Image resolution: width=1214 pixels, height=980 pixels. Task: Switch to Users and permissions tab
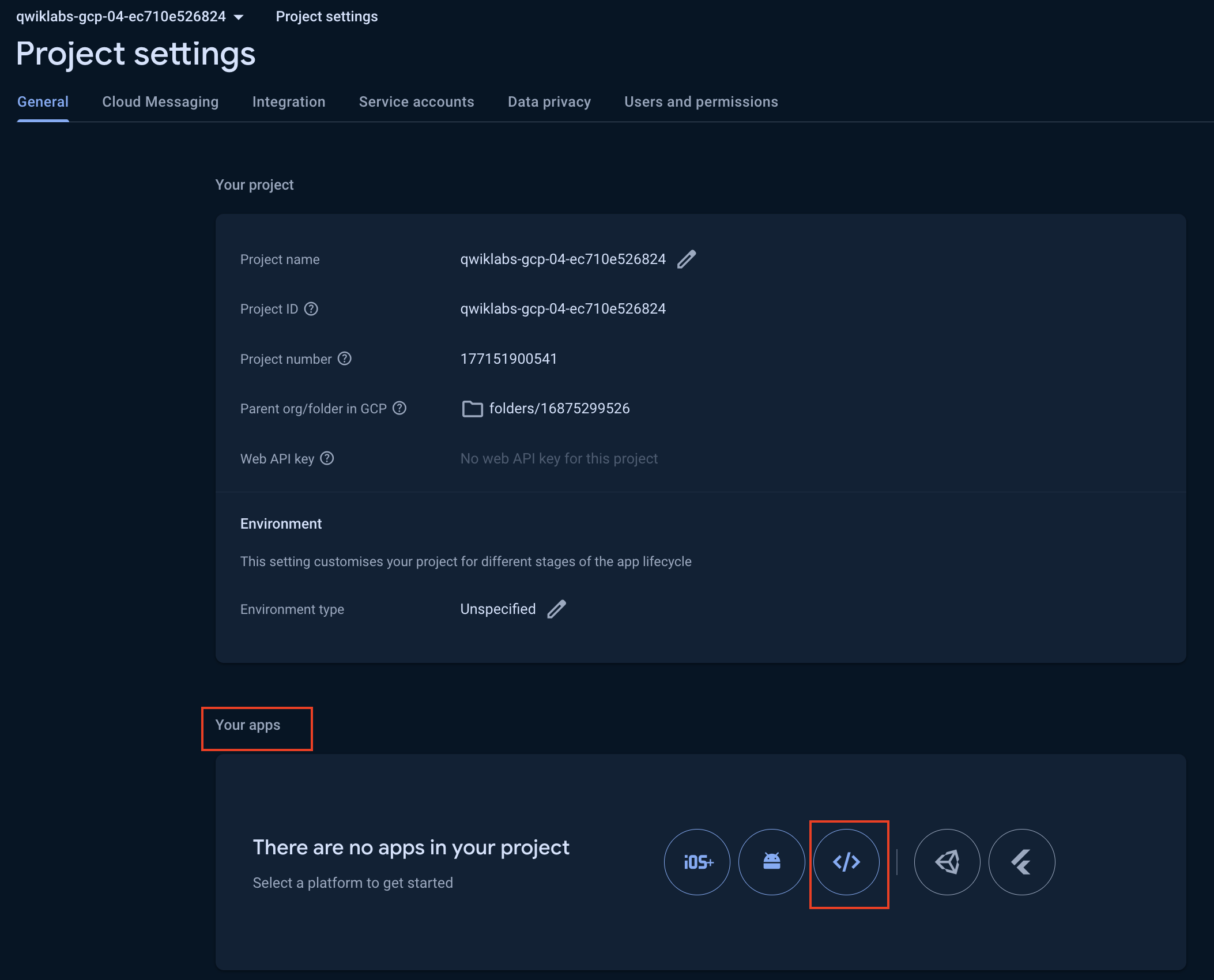point(701,102)
